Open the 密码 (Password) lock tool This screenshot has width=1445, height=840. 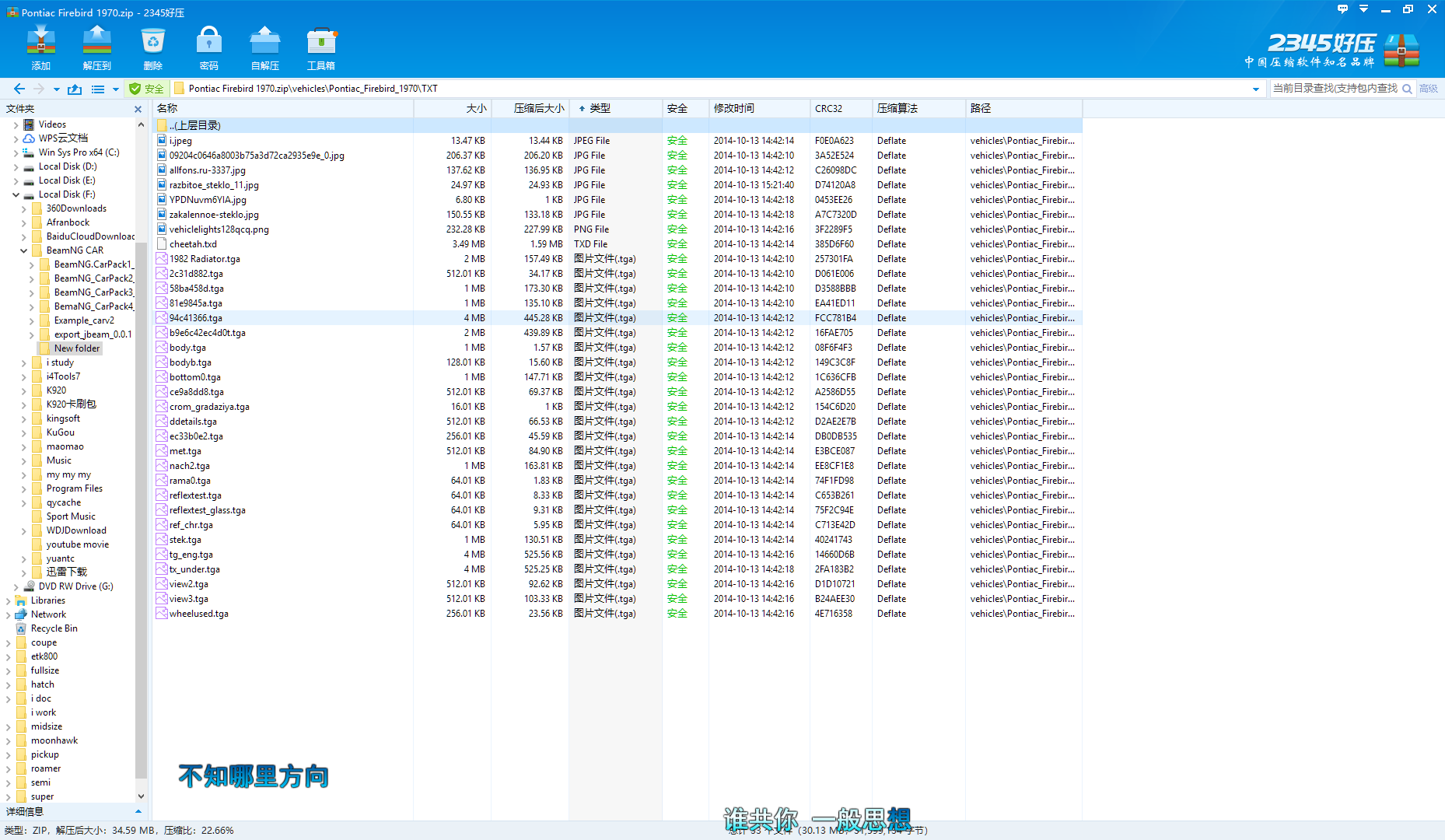(x=209, y=47)
